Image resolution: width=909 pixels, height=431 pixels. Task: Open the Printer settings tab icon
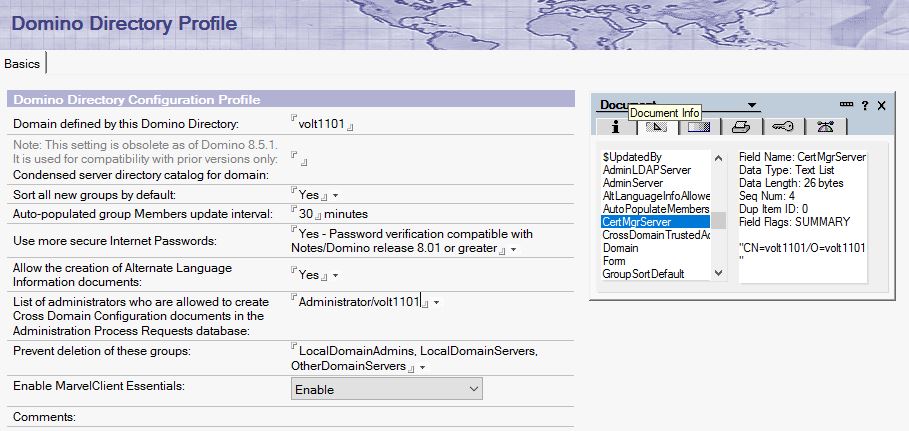pyautogui.click(x=740, y=127)
